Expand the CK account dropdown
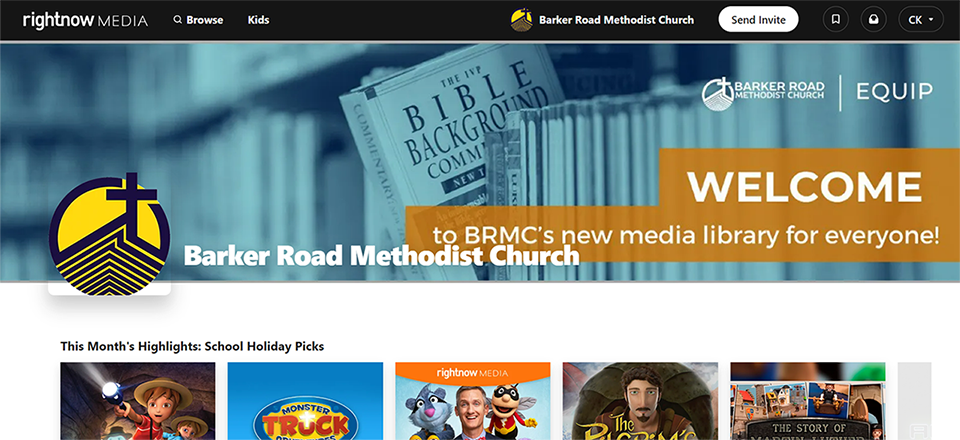This screenshot has height=440, width=960. tap(921, 20)
